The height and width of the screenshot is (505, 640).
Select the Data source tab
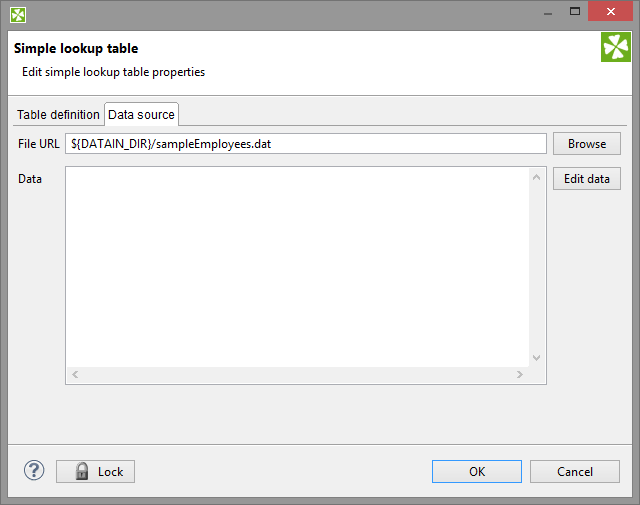click(141, 115)
